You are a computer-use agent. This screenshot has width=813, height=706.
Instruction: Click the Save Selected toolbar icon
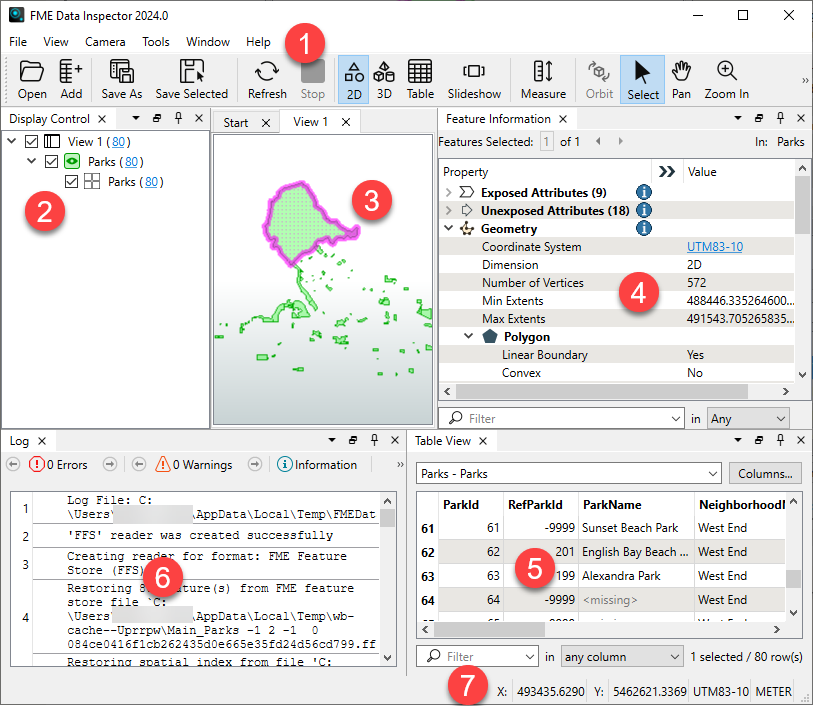pyautogui.click(x=191, y=79)
